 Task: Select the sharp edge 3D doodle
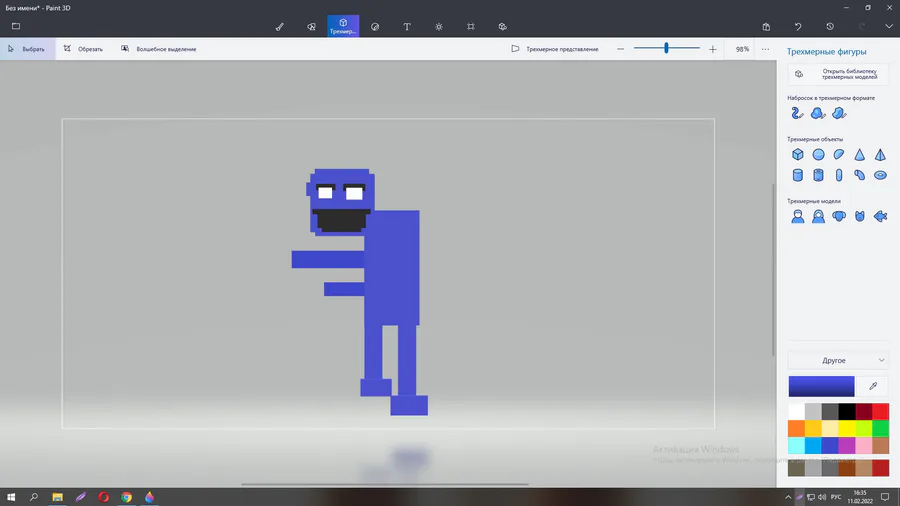point(839,113)
